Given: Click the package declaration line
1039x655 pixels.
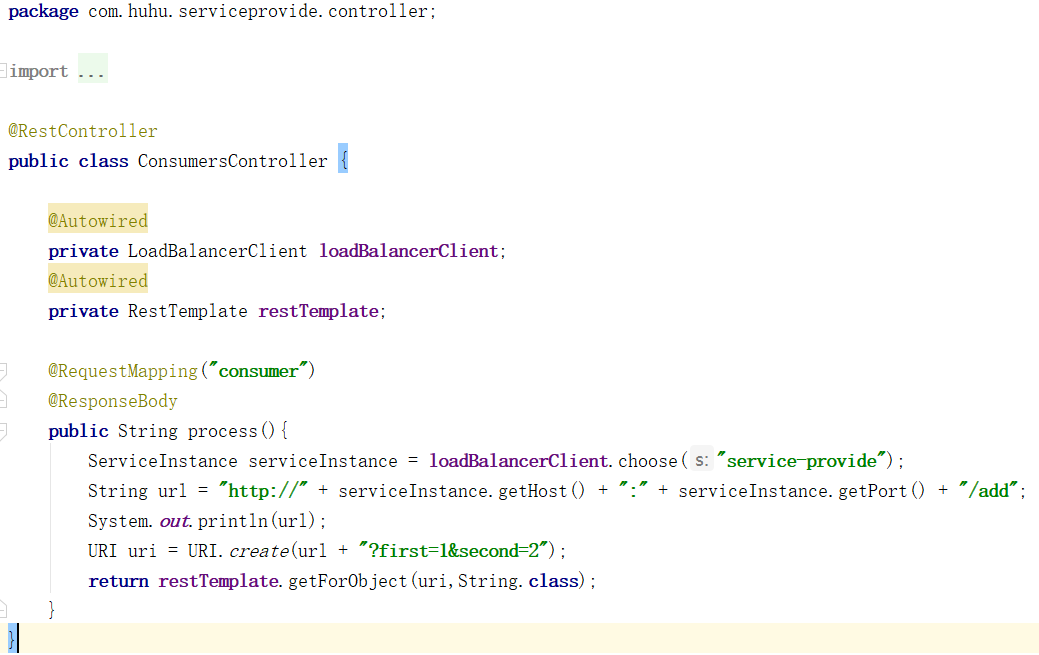Looking at the screenshot, I should [x=222, y=12].
